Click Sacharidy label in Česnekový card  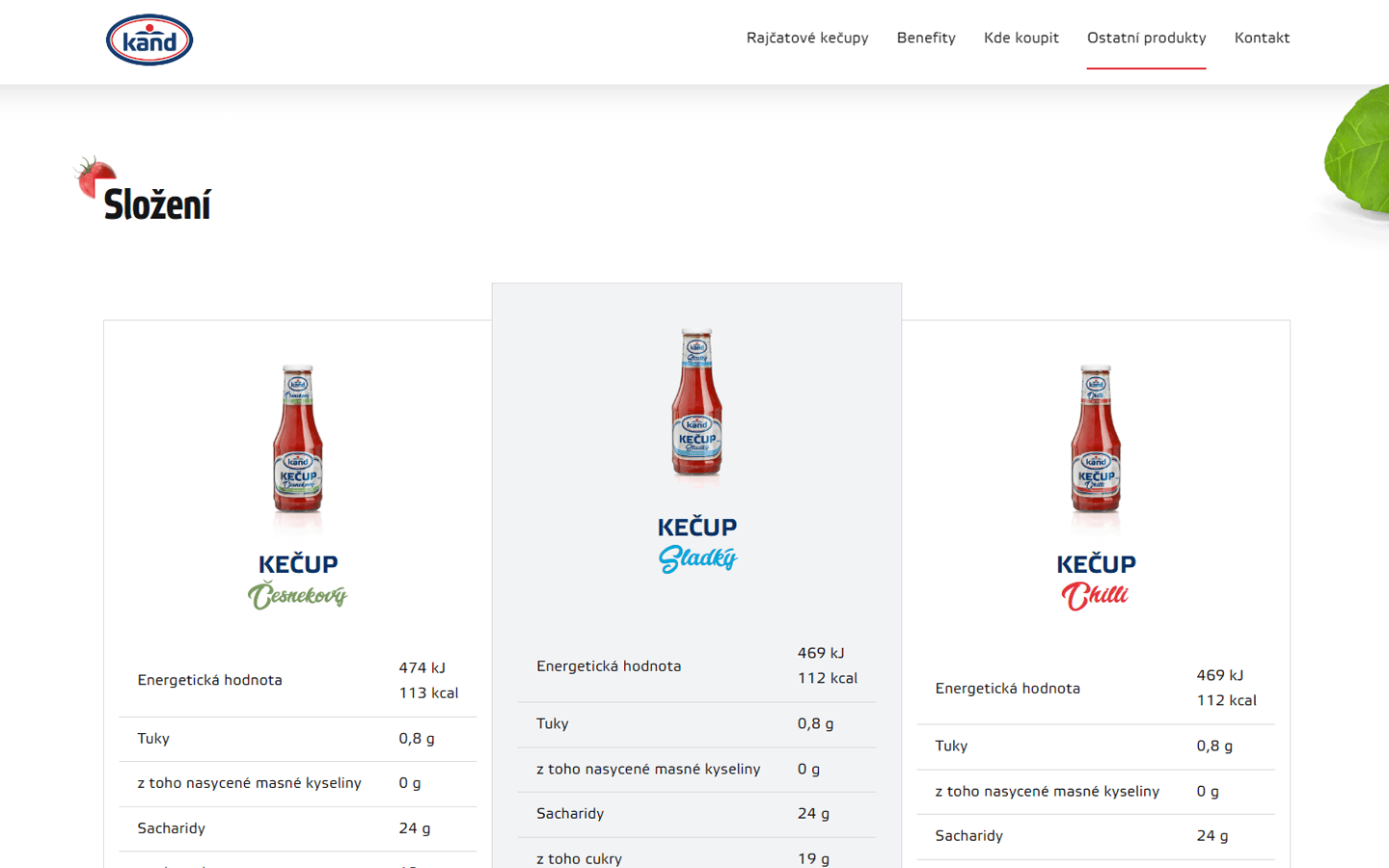[171, 828]
